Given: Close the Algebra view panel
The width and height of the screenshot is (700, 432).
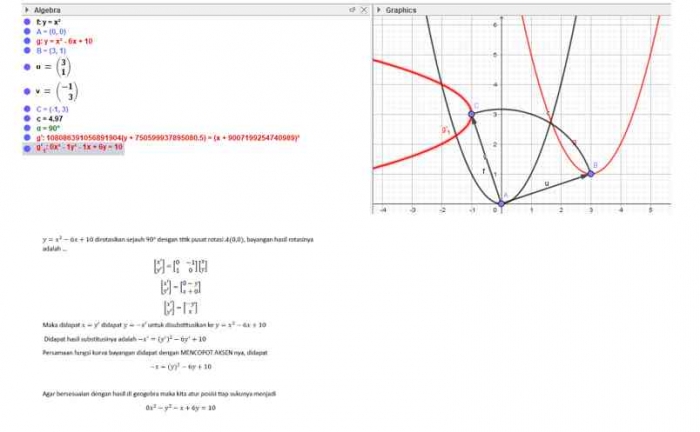Looking at the screenshot, I should pos(363,10).
